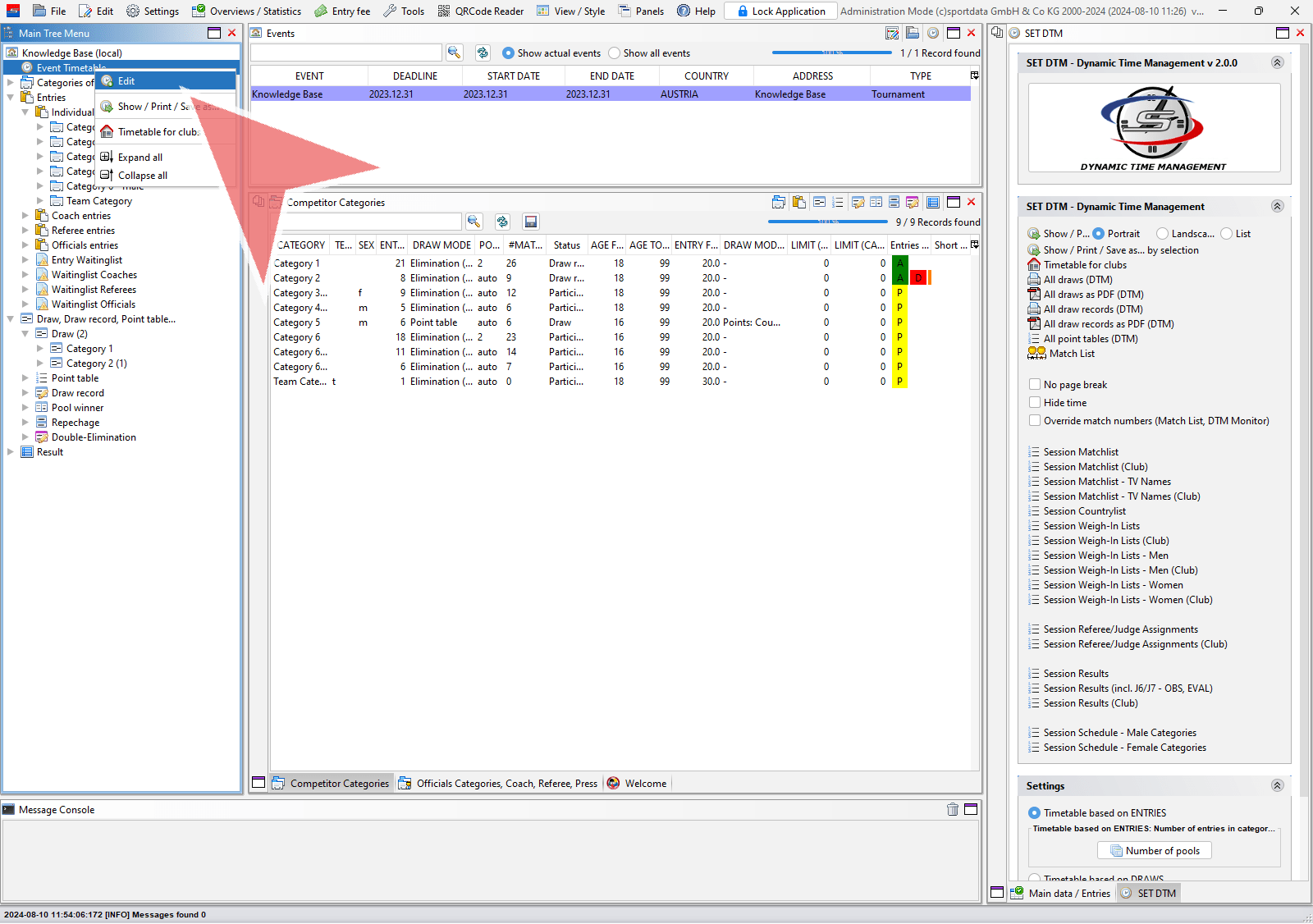The height and width of the screenshot is (924, 1313).
Task: Click the save disk icon in Competitor Categories
Action: coord(531,222)
